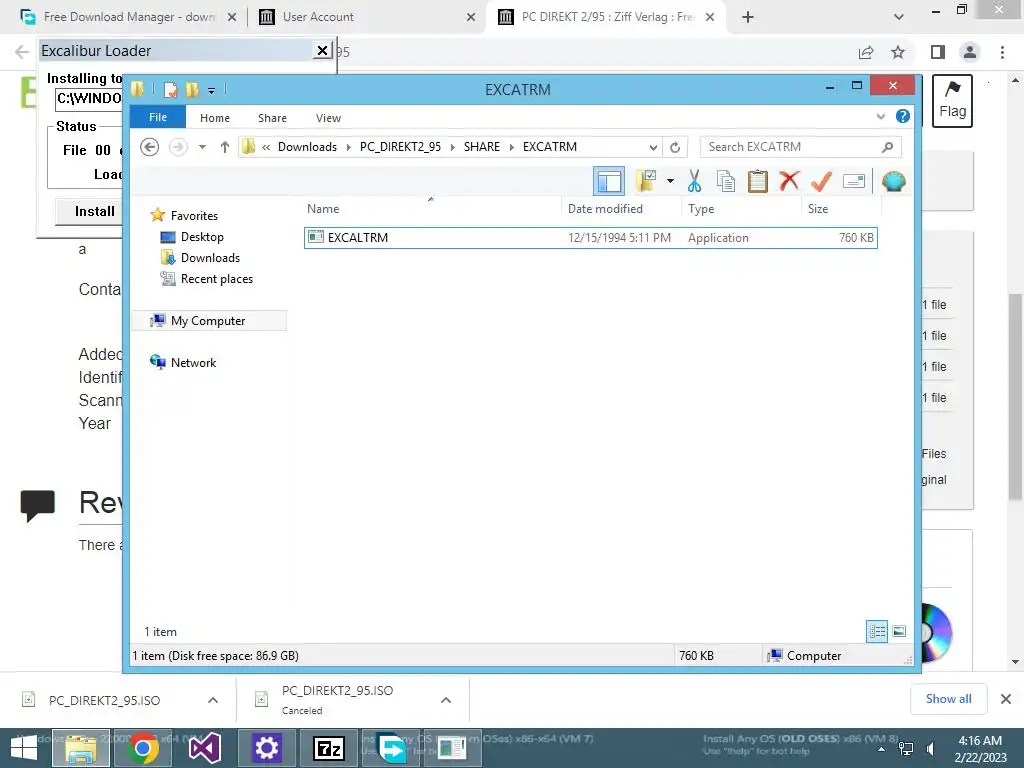Click Downloads in the address breadcrumb
This screenshot has height=768, width=1024.
click(308, 147)
